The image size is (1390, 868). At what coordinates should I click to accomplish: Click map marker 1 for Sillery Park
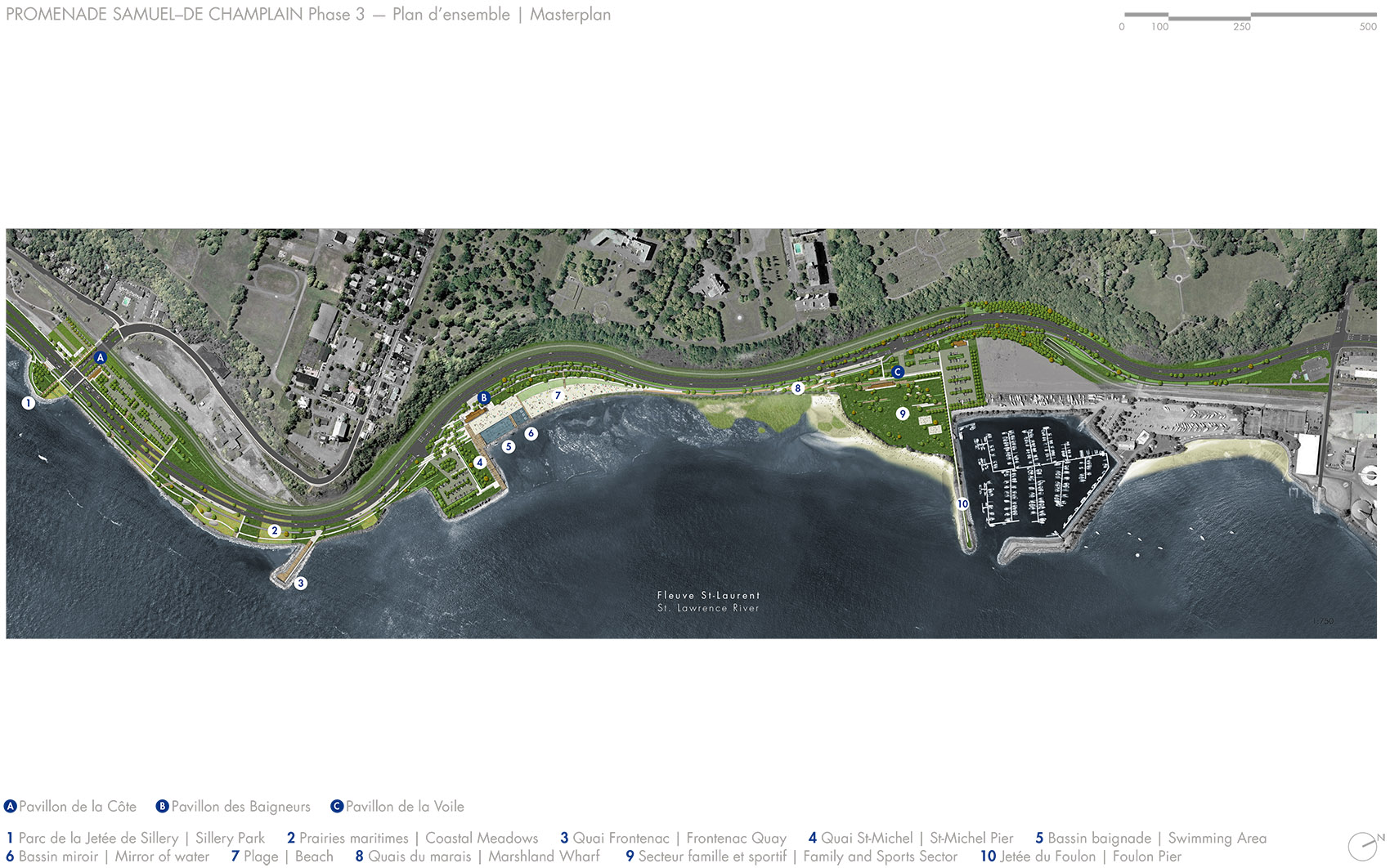(x=28, y=402)
